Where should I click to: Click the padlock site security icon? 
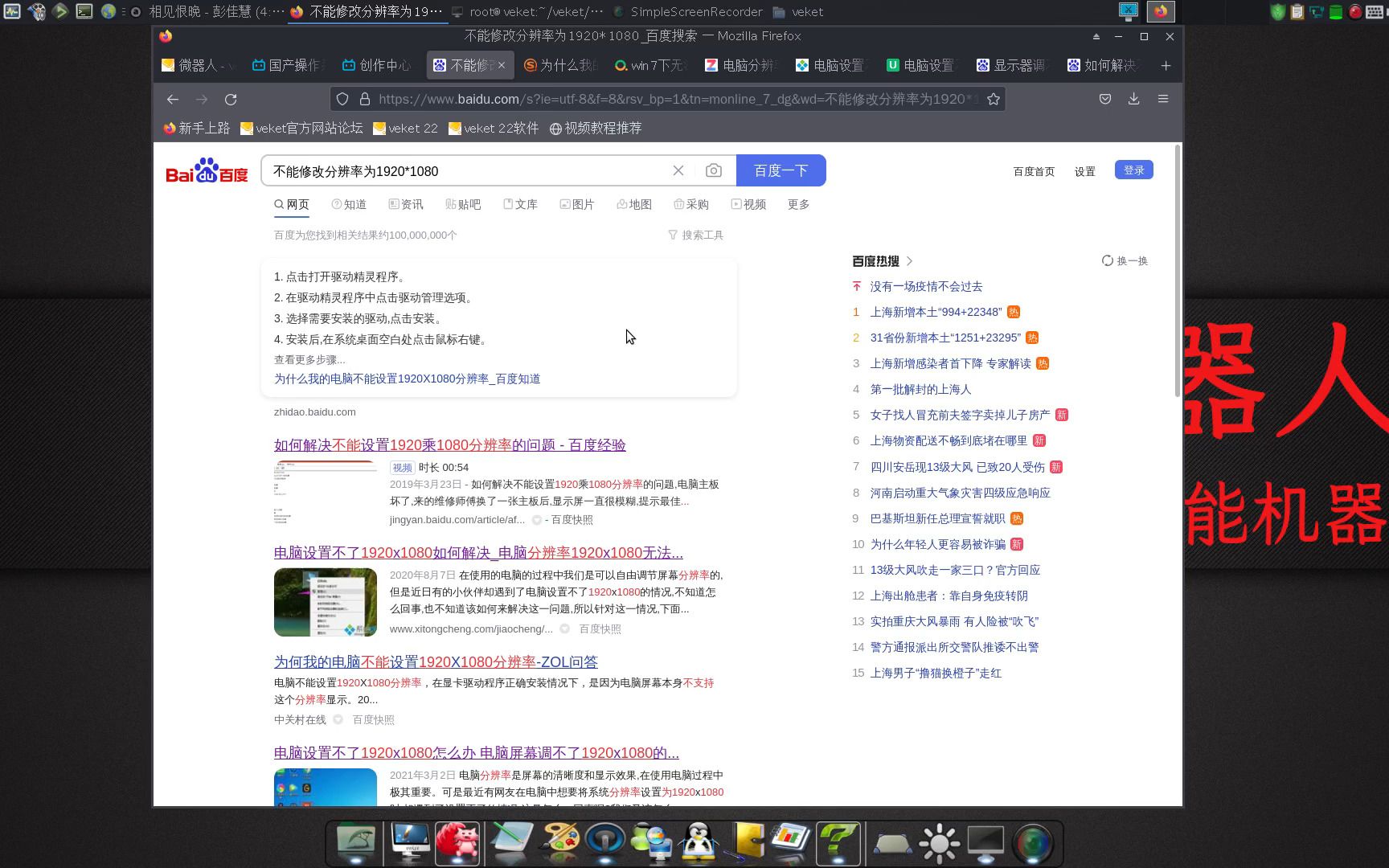365,99
